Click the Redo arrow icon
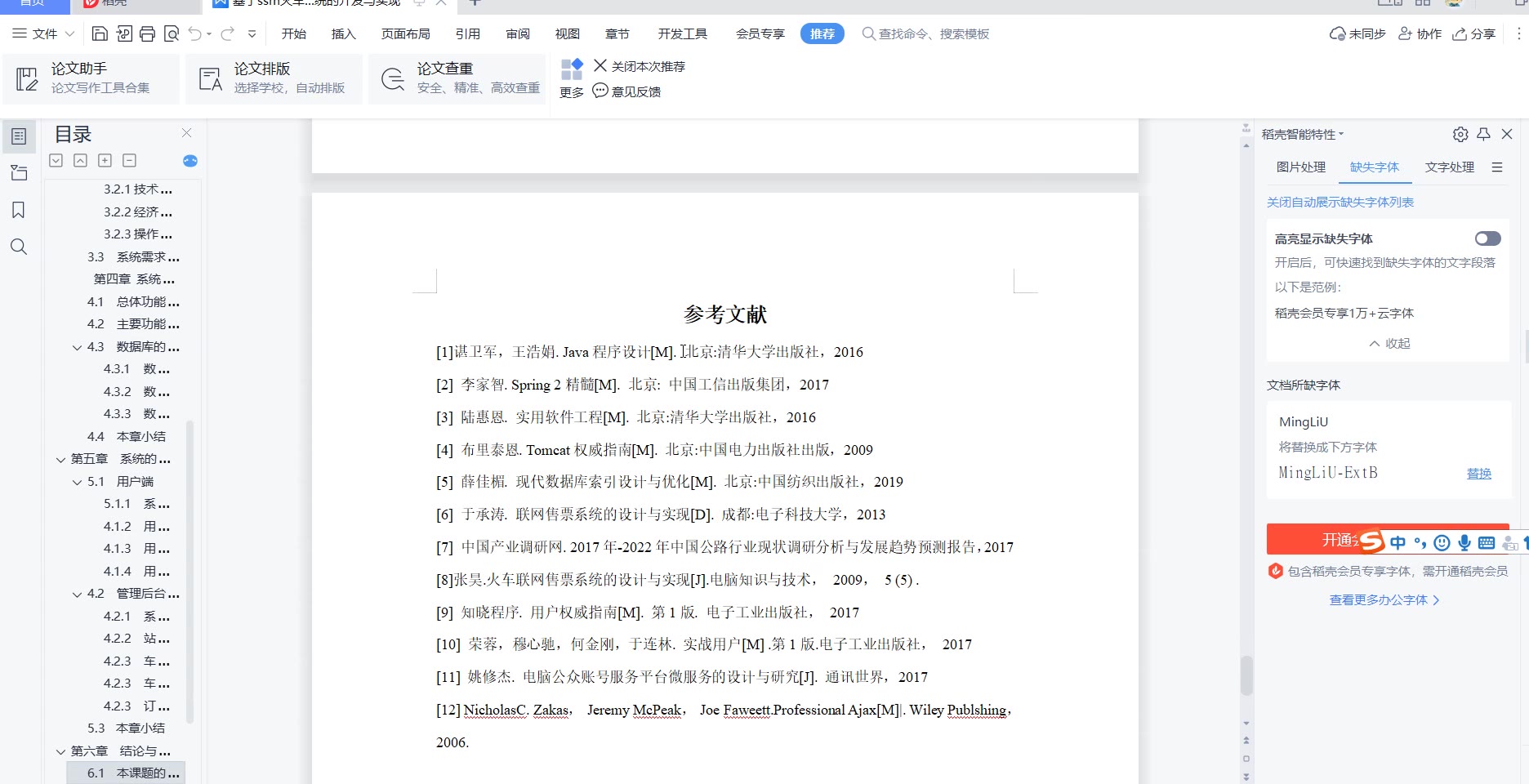 (228, 33)
